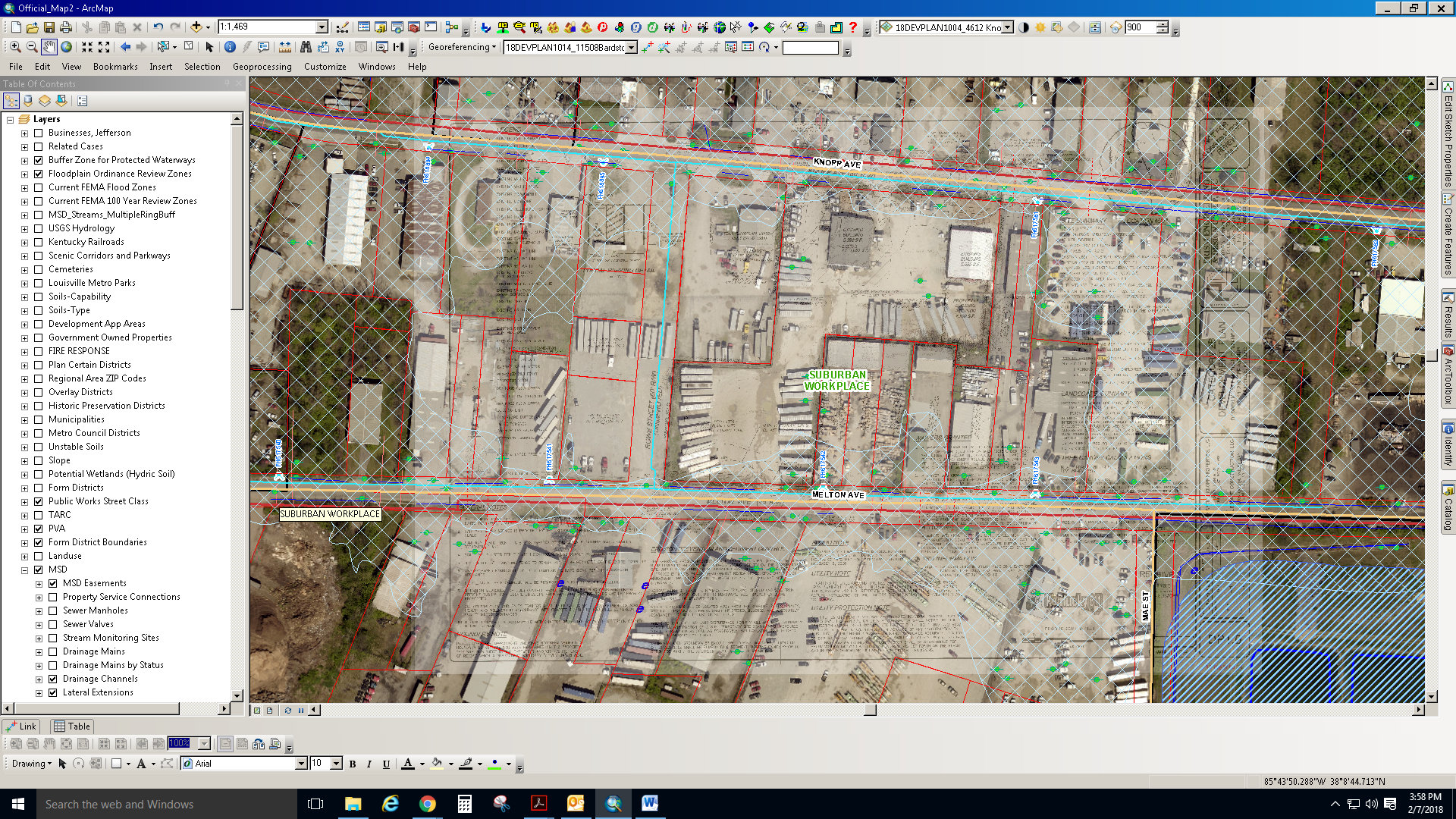The height and width of the screenshot is (819, 1456).
Task: Click the Full Extent globe icon
Action: click(67, 47)
